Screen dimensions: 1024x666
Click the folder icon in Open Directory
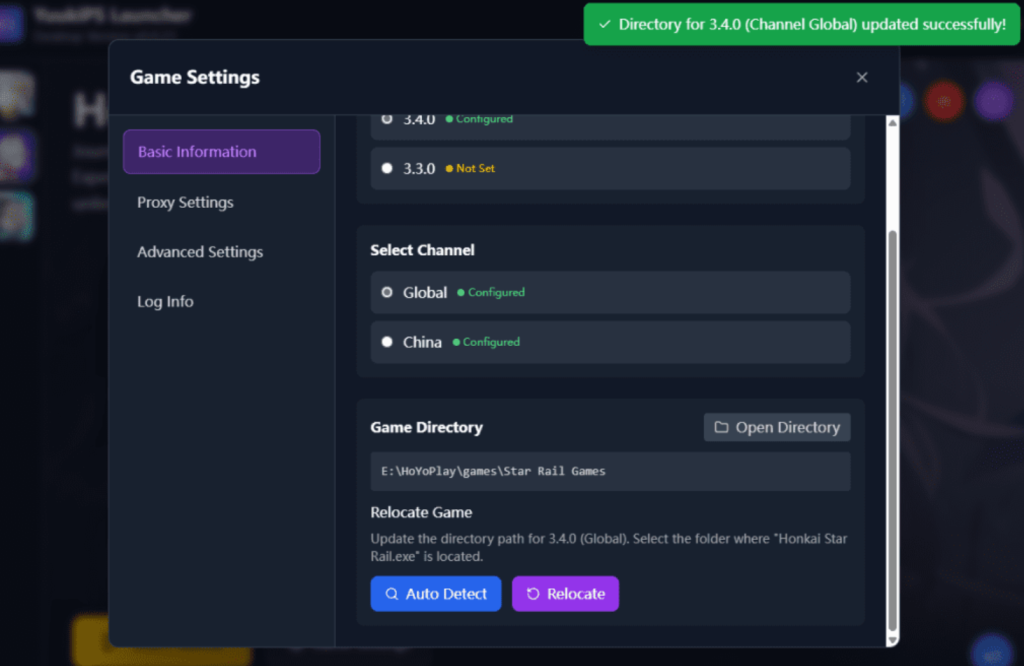pos(721,428)
